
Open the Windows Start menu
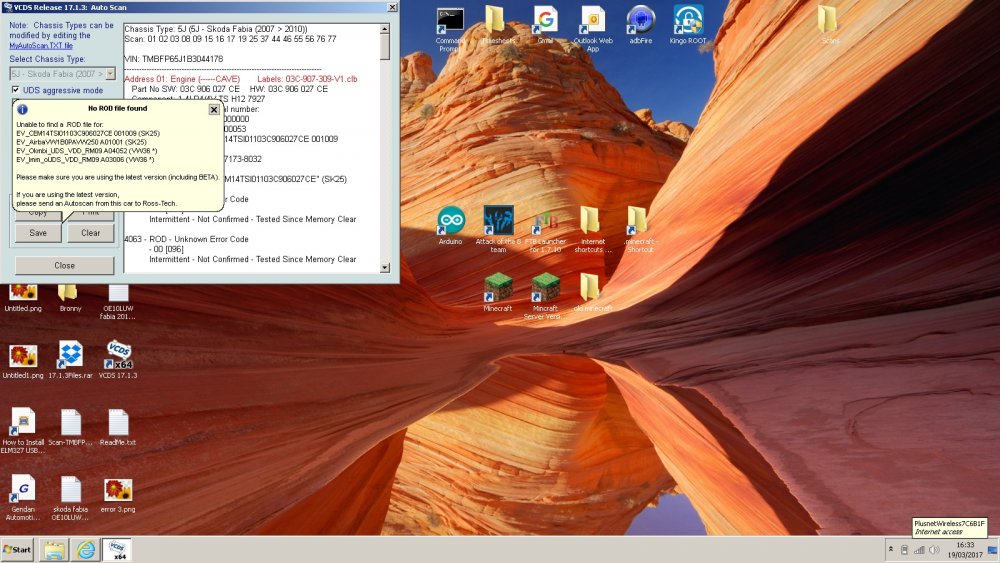[x=17, y=550]
